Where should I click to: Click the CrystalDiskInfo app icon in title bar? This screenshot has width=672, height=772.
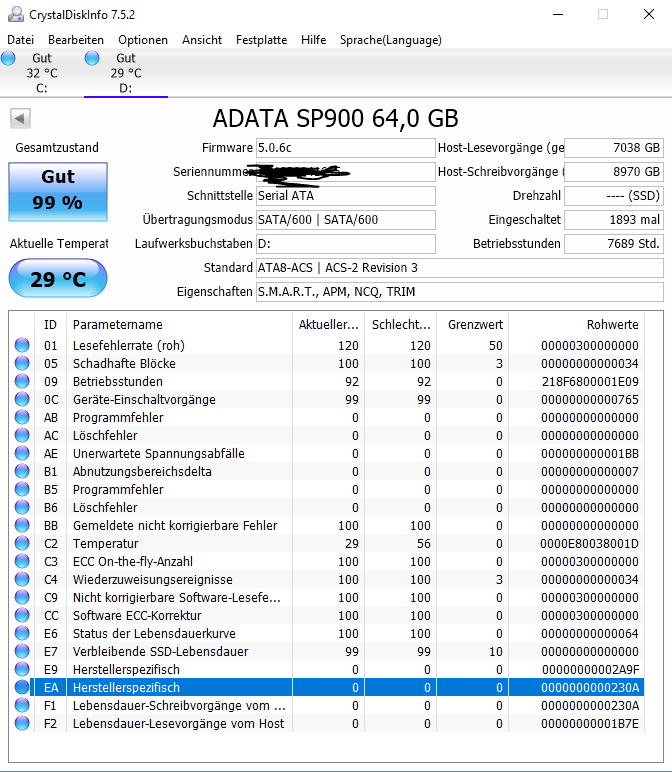click(x=15, y=14)
